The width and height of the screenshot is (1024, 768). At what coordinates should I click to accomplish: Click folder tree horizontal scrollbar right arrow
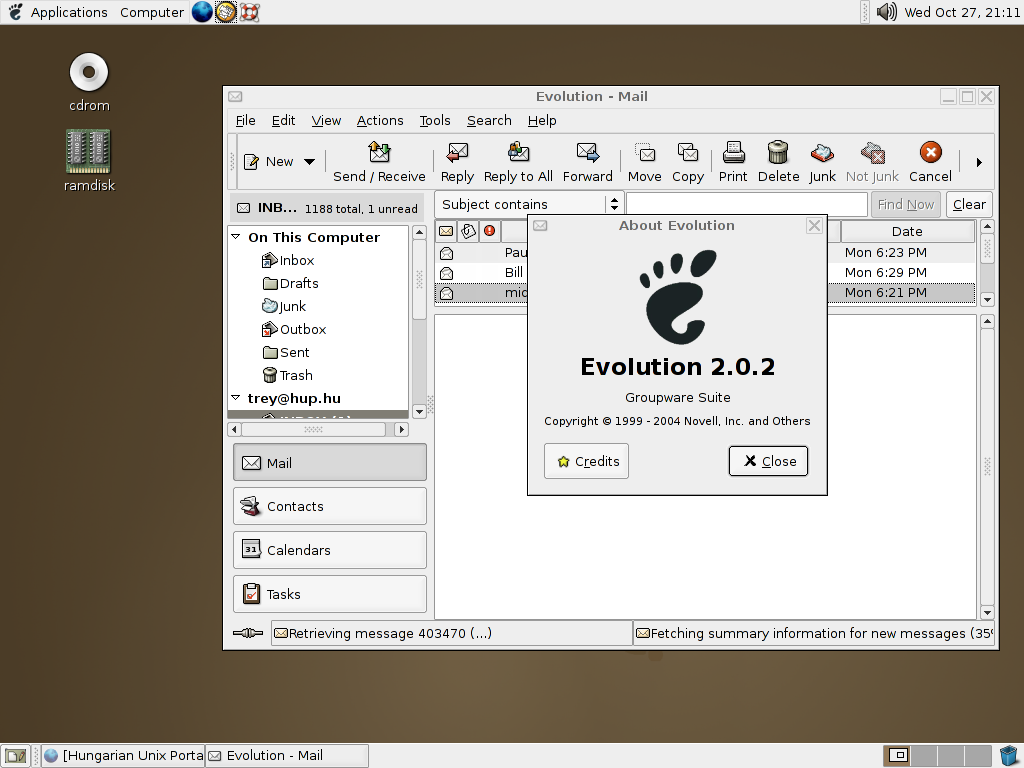pos(402,429)
